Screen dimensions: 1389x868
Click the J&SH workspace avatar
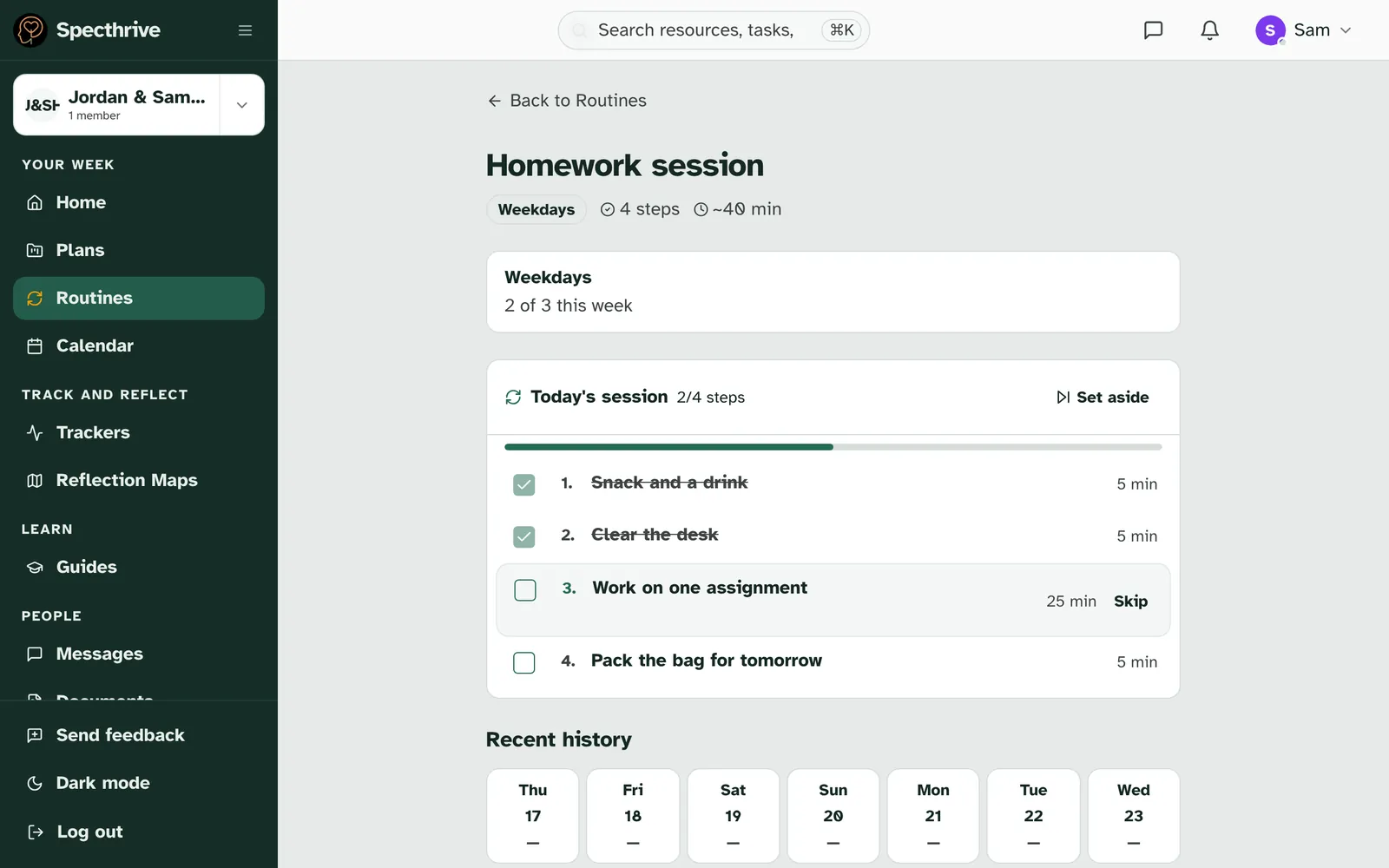[42, 105]
